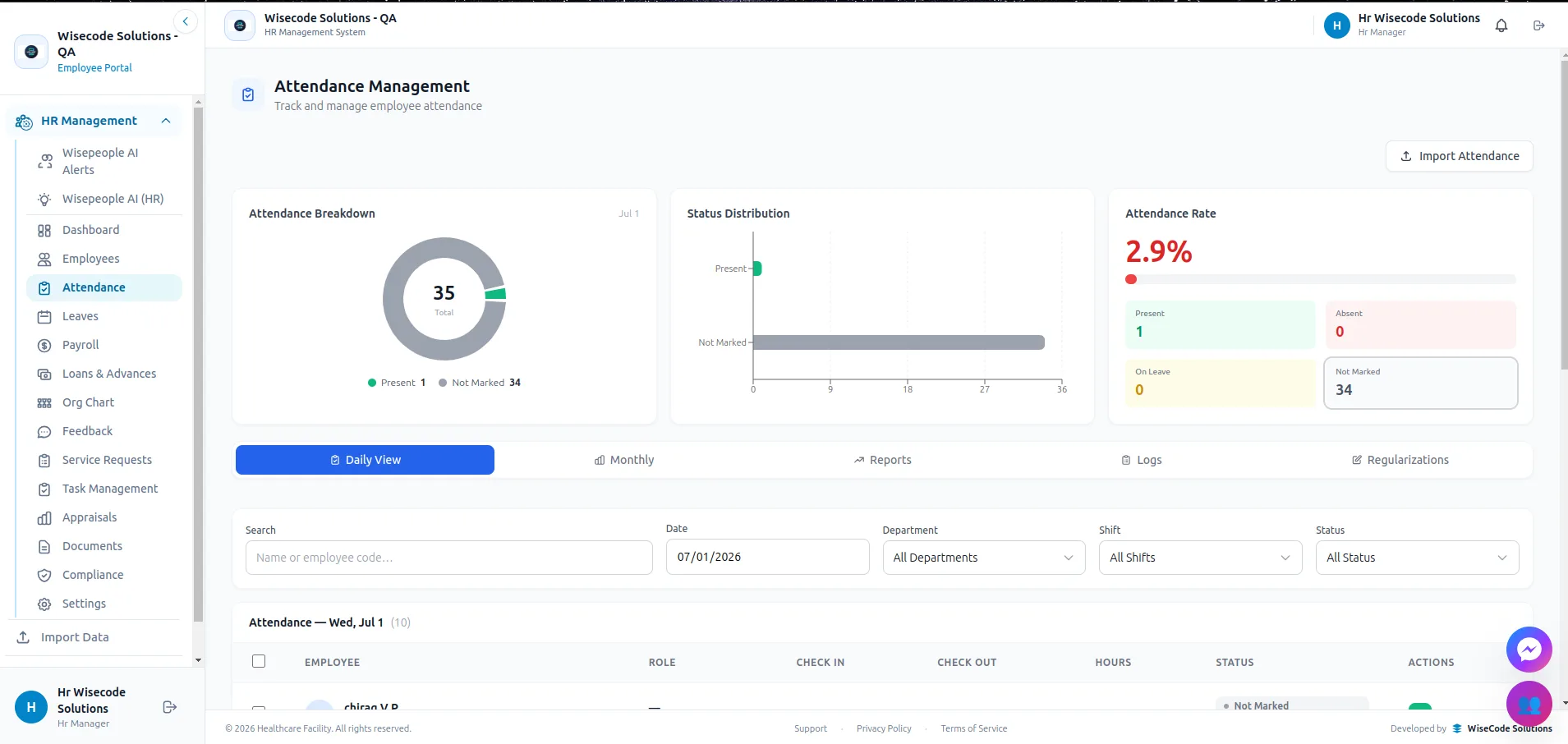Collapse the sidebar with the chevron button
Viewport: 1568px width, 744px height.
186,21
